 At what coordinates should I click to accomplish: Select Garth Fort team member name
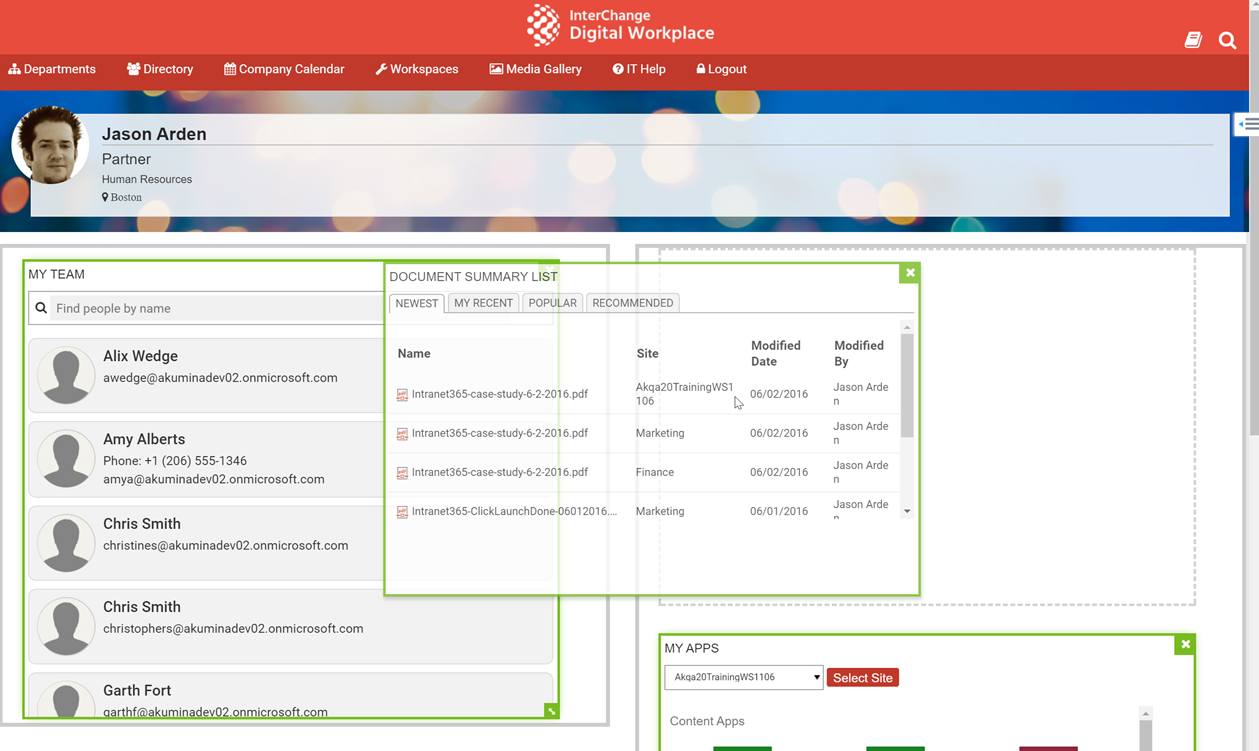137,690
